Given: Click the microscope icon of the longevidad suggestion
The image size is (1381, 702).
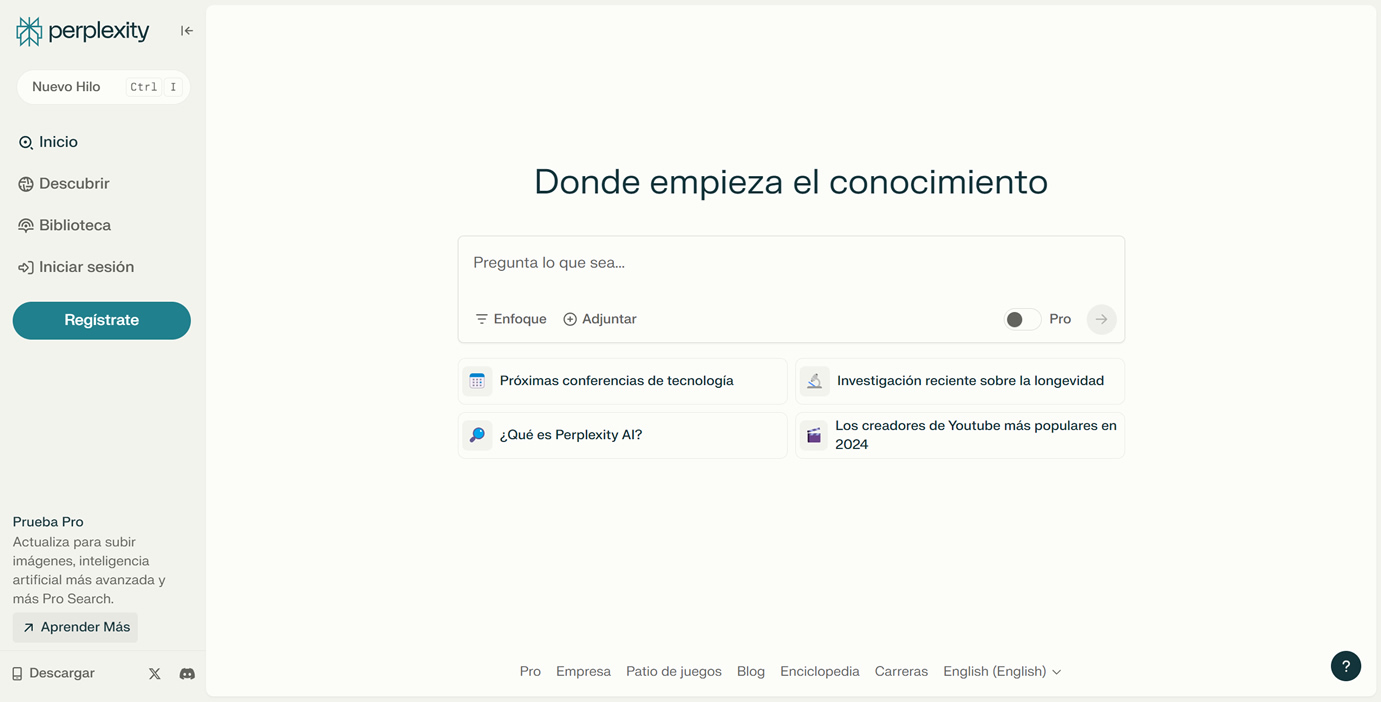Looking at the screenshot, I should [814, 381].
